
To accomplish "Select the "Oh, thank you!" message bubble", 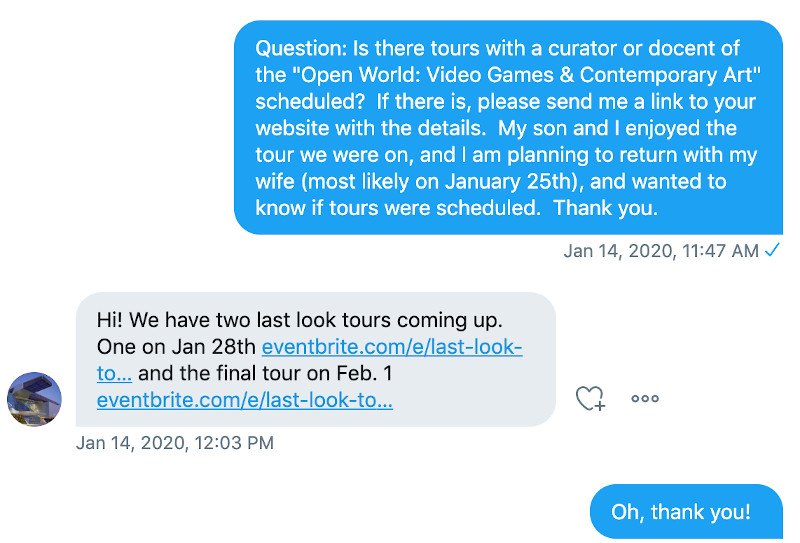I will click(x=686, y=511).
